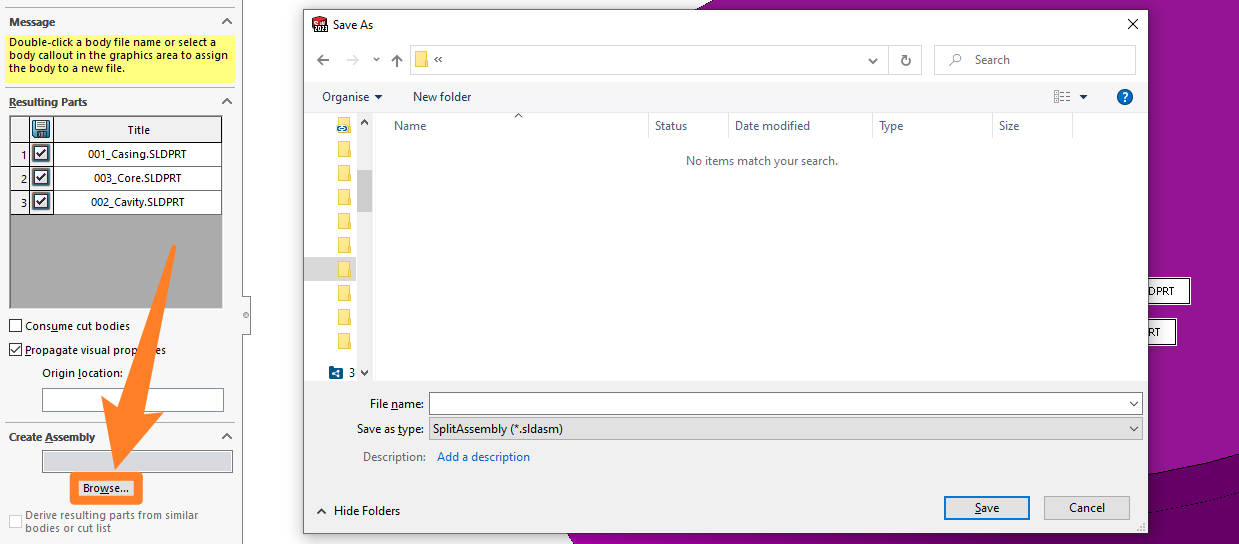Viewport: 1239px width, 544px height.
Task: Click the Up one level arrow
Action: pyautogui.click(x=397, y=60)
